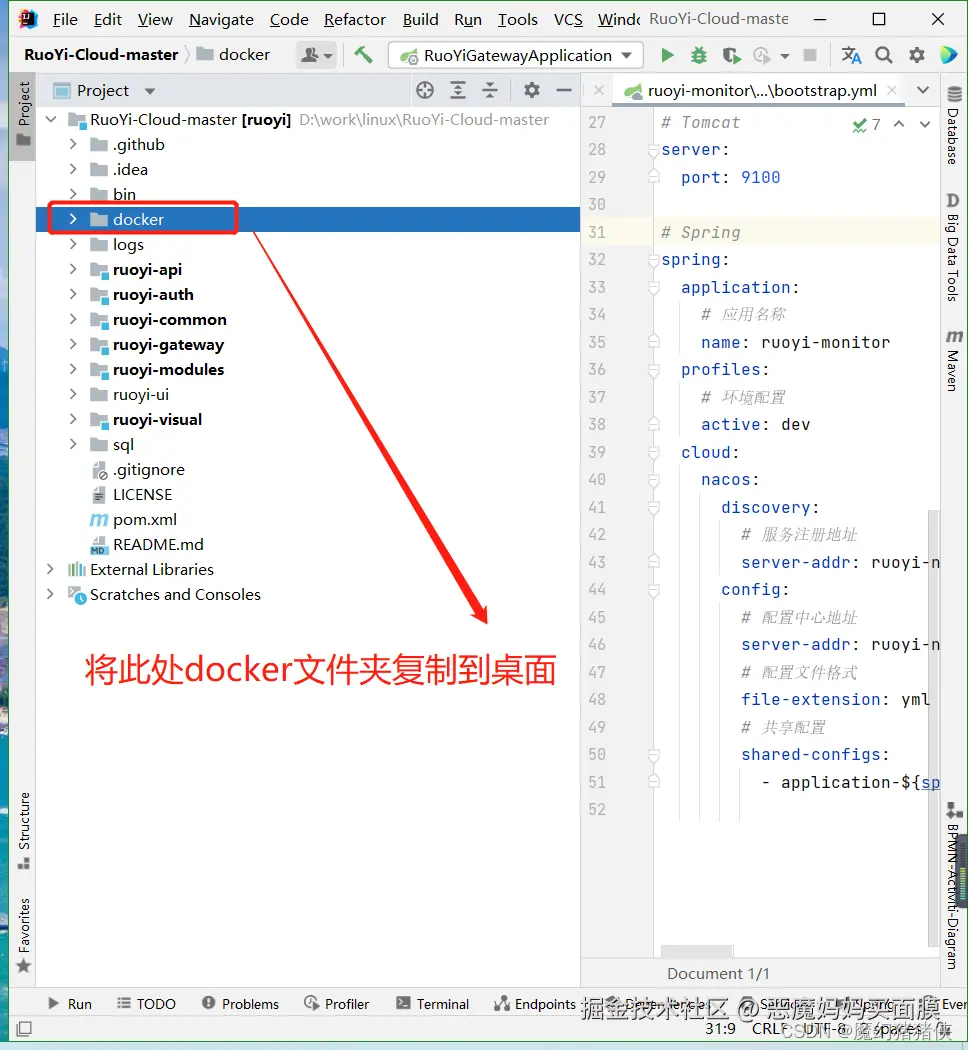Click the Build project hammer icon
968x1050 pixels.
click(363, 54)
